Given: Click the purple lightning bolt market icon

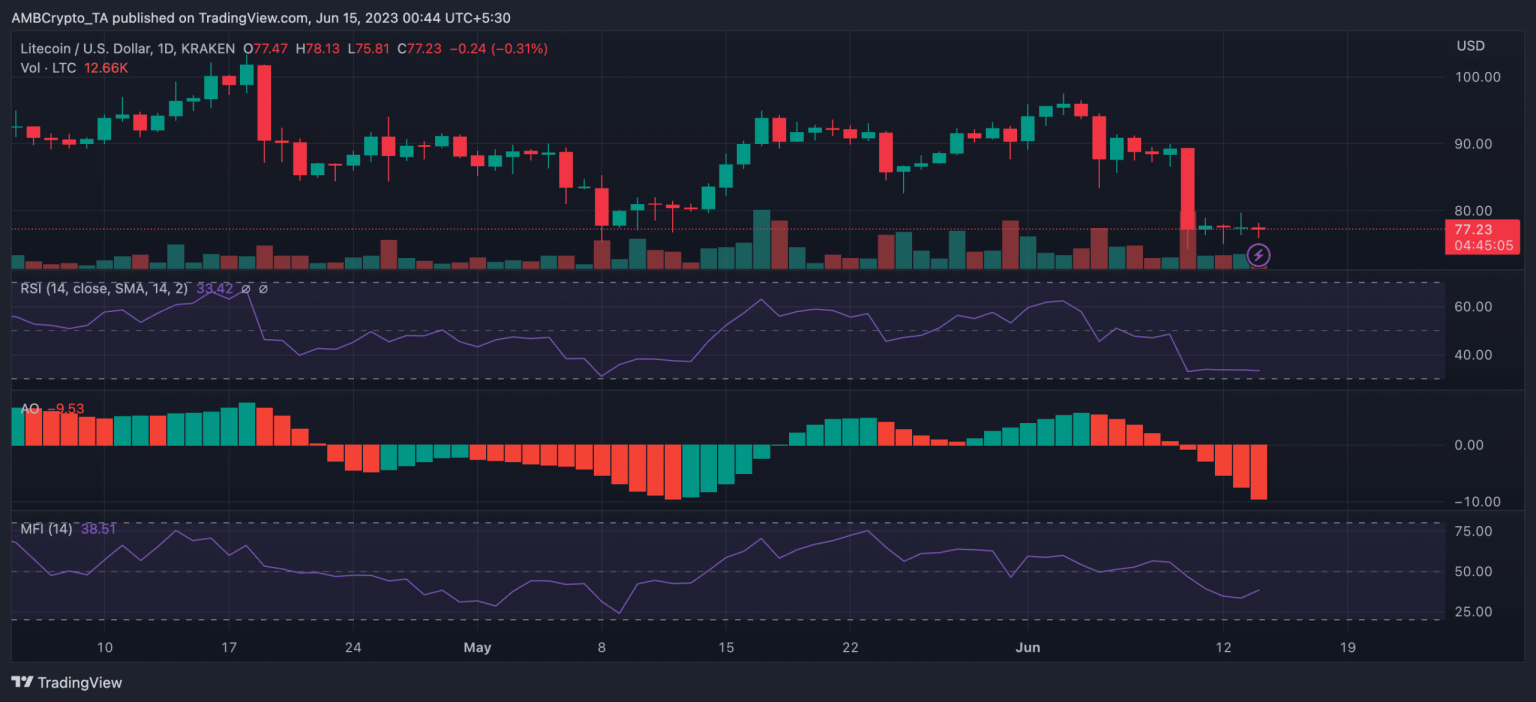Looking at the screenshot, I should point(1258,255).
